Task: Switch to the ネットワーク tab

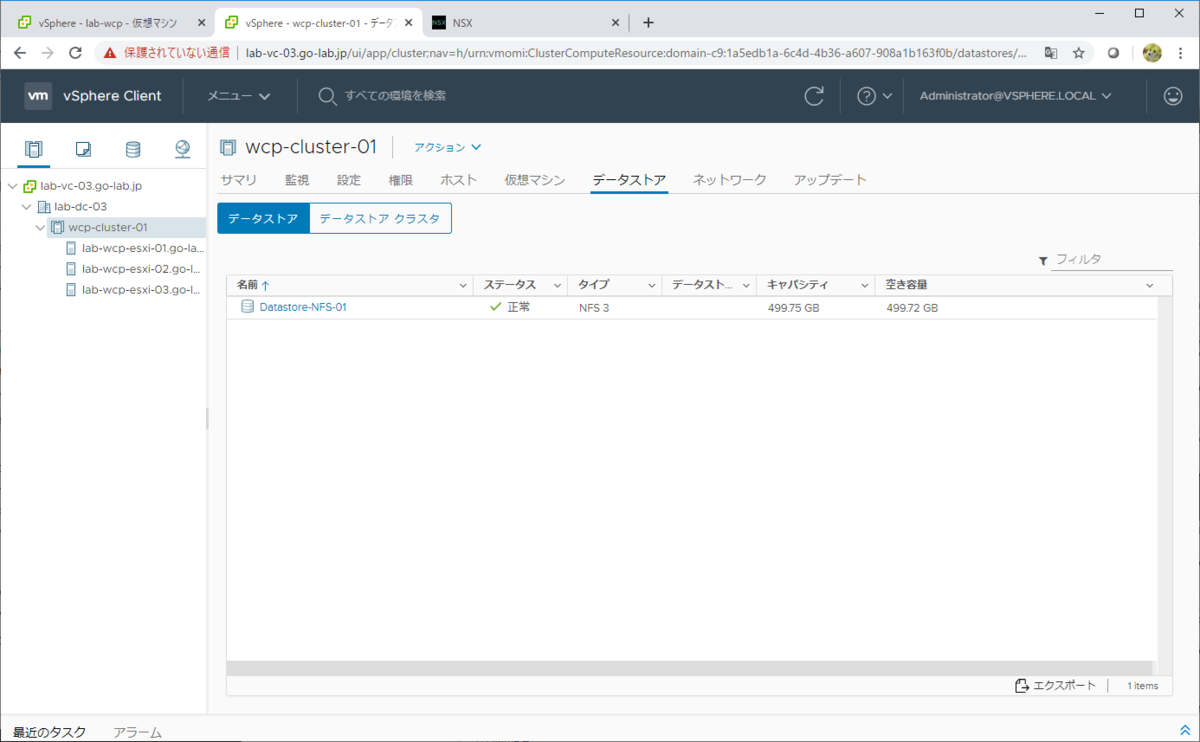Action: click(x=730, y=180)
